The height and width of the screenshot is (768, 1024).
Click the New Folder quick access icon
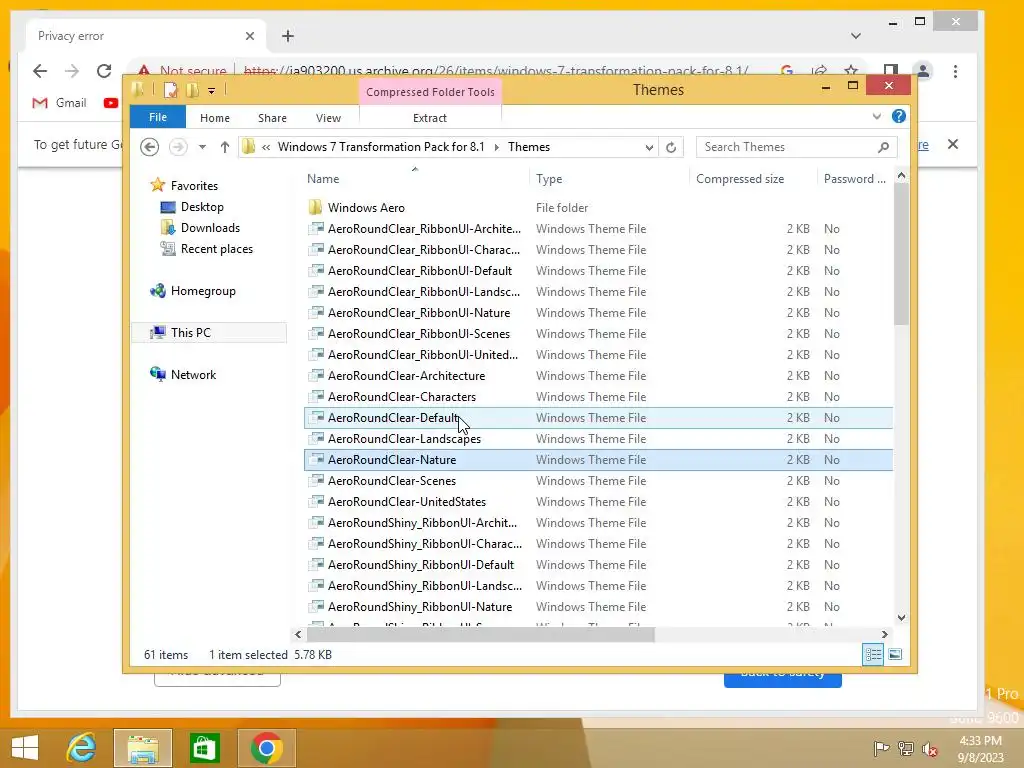click(192, 90)
